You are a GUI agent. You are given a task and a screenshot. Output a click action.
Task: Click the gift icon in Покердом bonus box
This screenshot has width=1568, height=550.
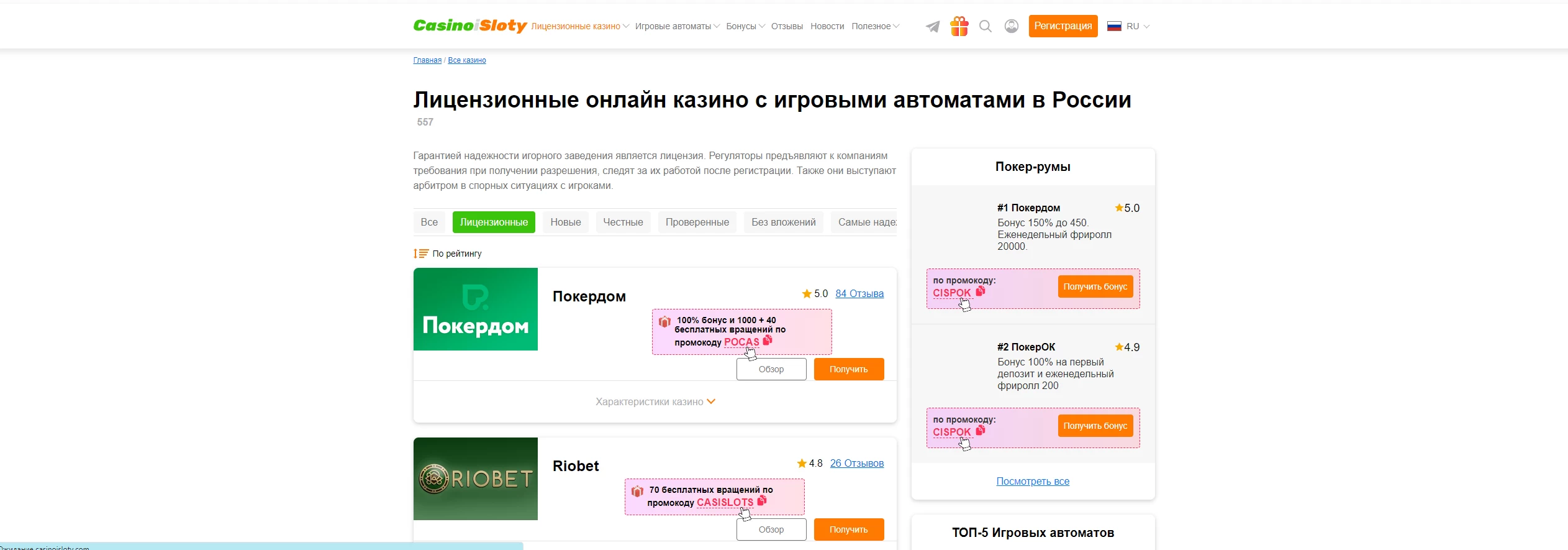[x=664, y=321]
